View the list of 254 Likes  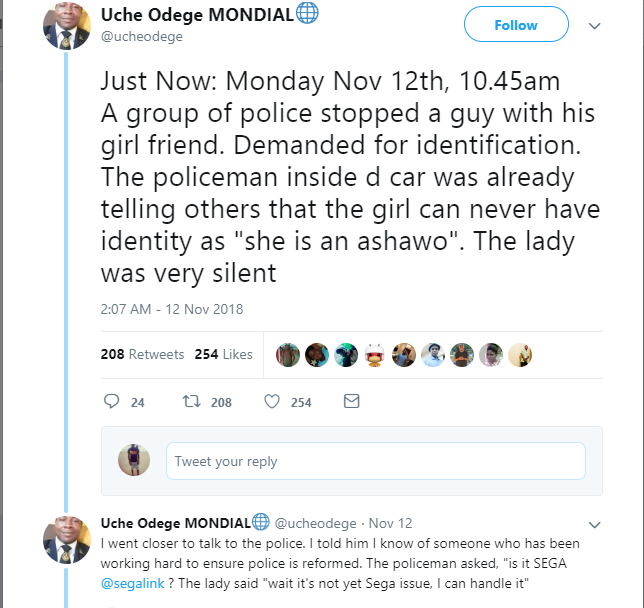(223, 354)
